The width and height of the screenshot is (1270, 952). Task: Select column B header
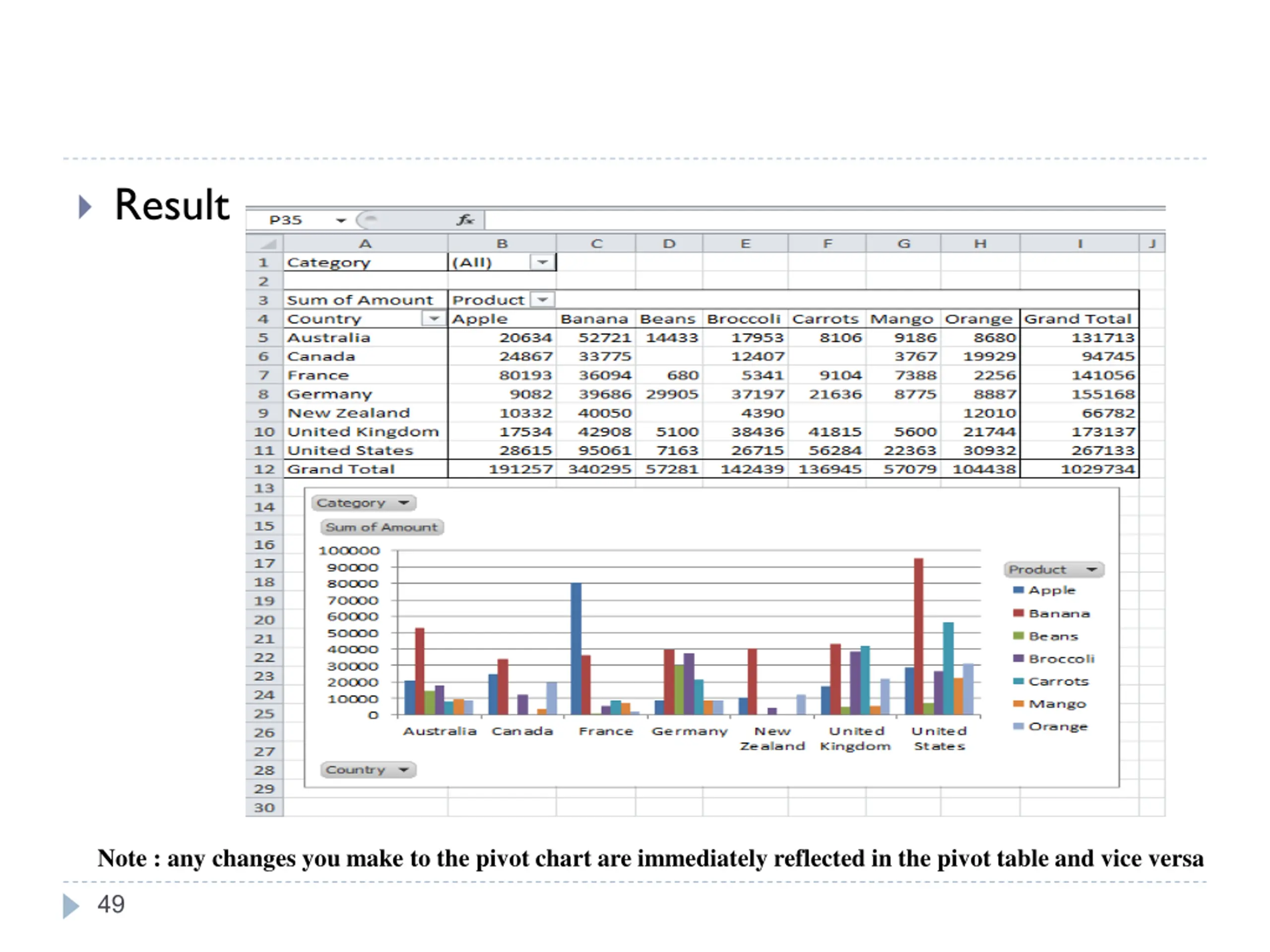click(x=502, y=244)
